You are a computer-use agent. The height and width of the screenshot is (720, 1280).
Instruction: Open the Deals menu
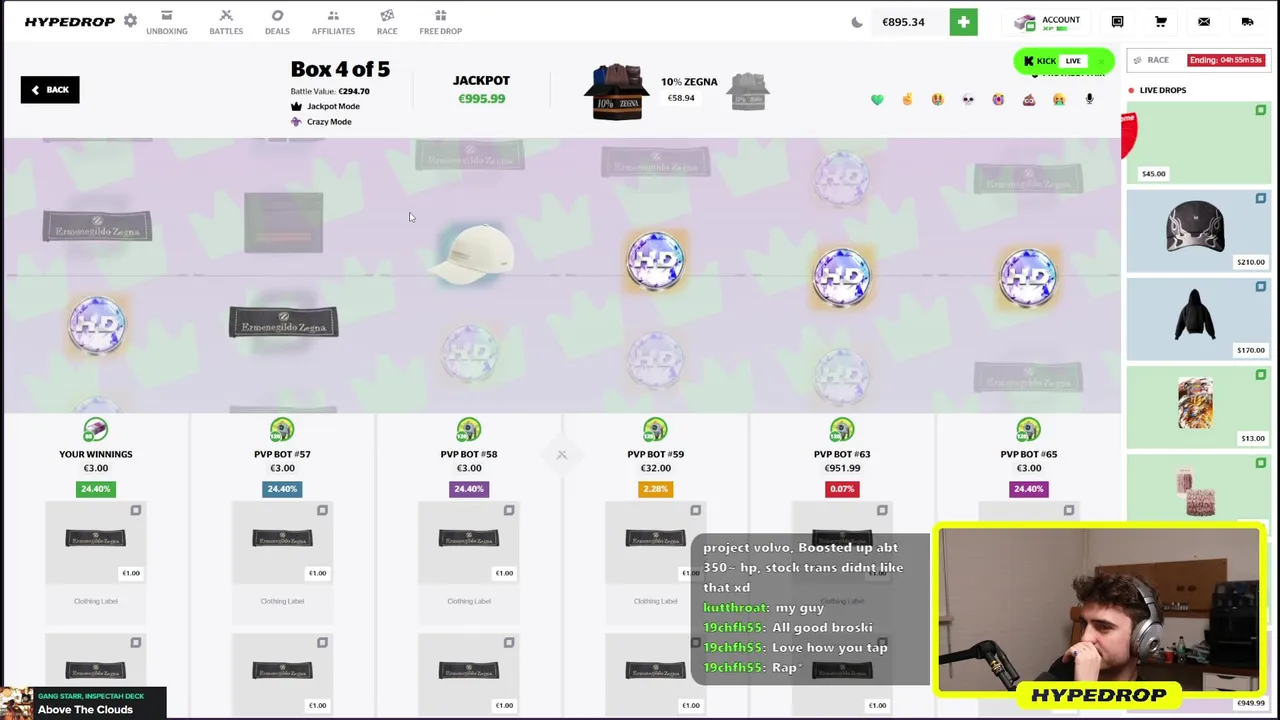[277, 22]
